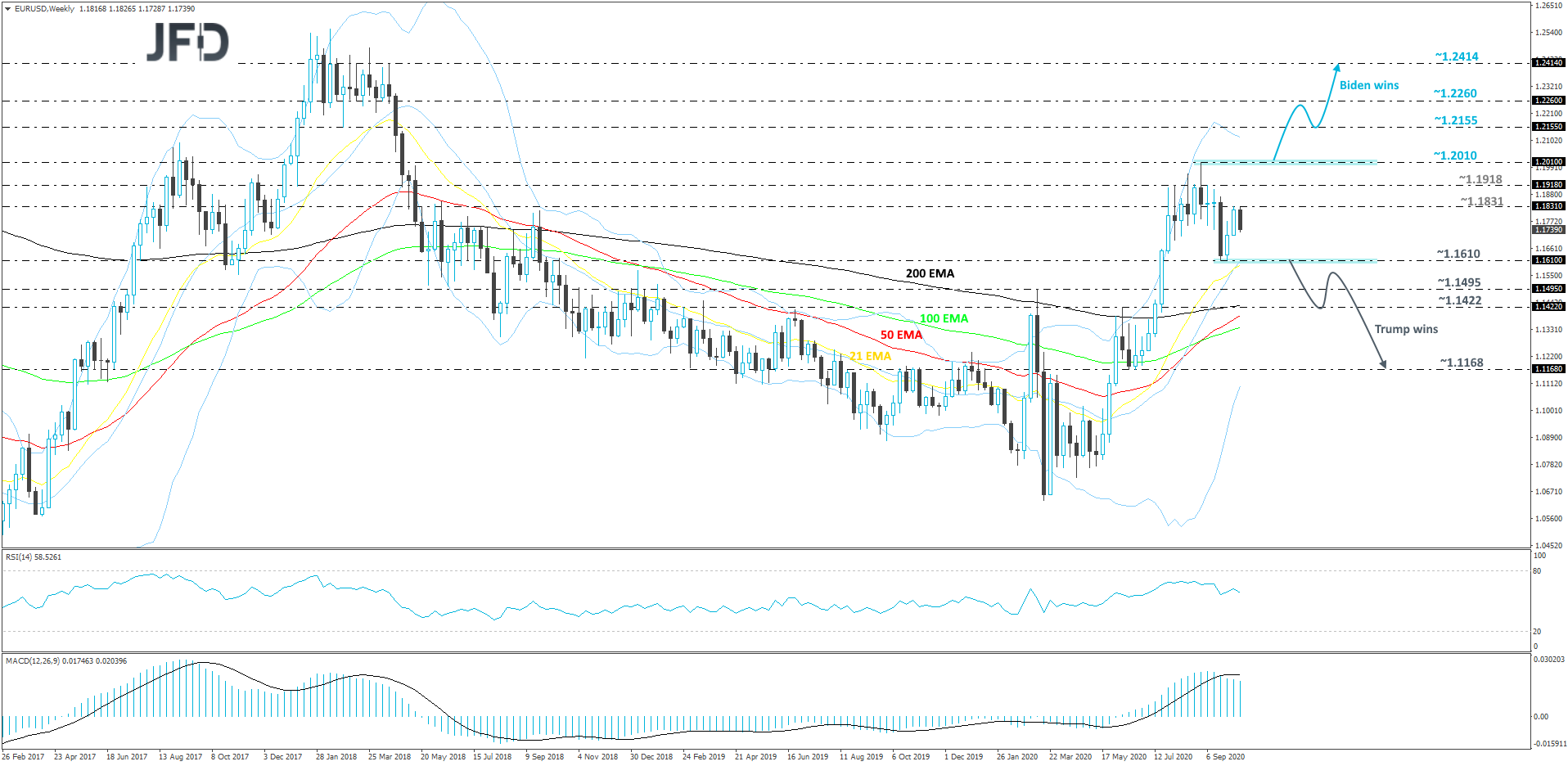Click the ~1.1918 level label
The image size is (1568, 766).
pyautogui.click(x=1480, y=179)
